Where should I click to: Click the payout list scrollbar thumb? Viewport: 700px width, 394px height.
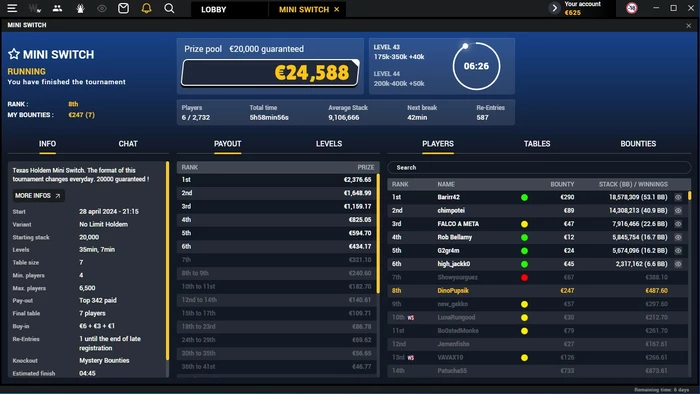378,233
